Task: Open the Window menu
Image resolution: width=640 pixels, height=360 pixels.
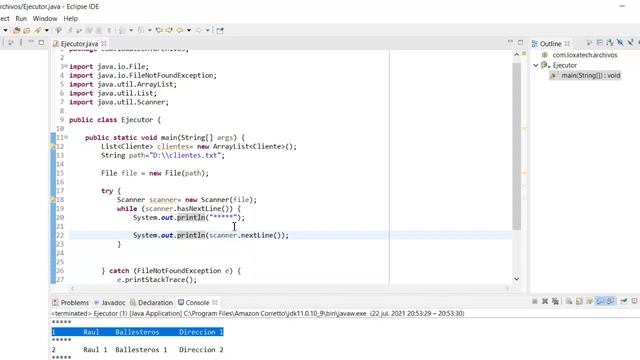Action: tap(45, 18)
